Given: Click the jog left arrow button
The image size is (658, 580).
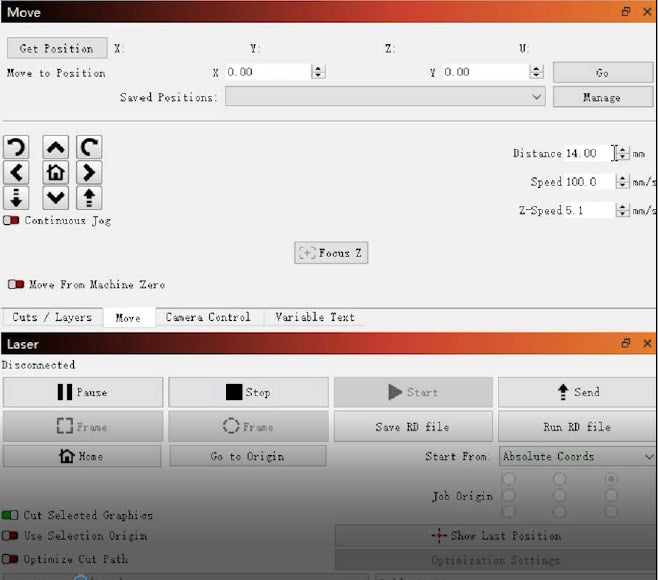Looking at the screenshot, I should (16, 172).
